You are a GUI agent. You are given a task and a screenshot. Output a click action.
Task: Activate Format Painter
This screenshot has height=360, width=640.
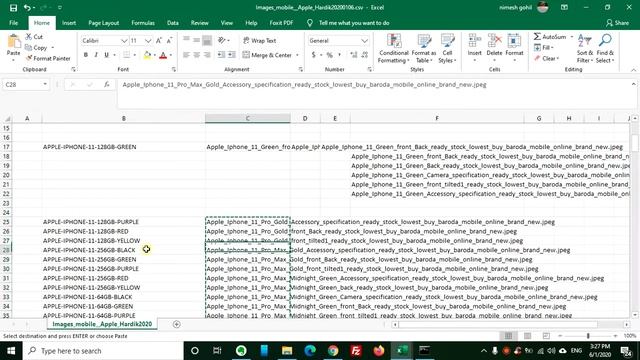point(48,58)
